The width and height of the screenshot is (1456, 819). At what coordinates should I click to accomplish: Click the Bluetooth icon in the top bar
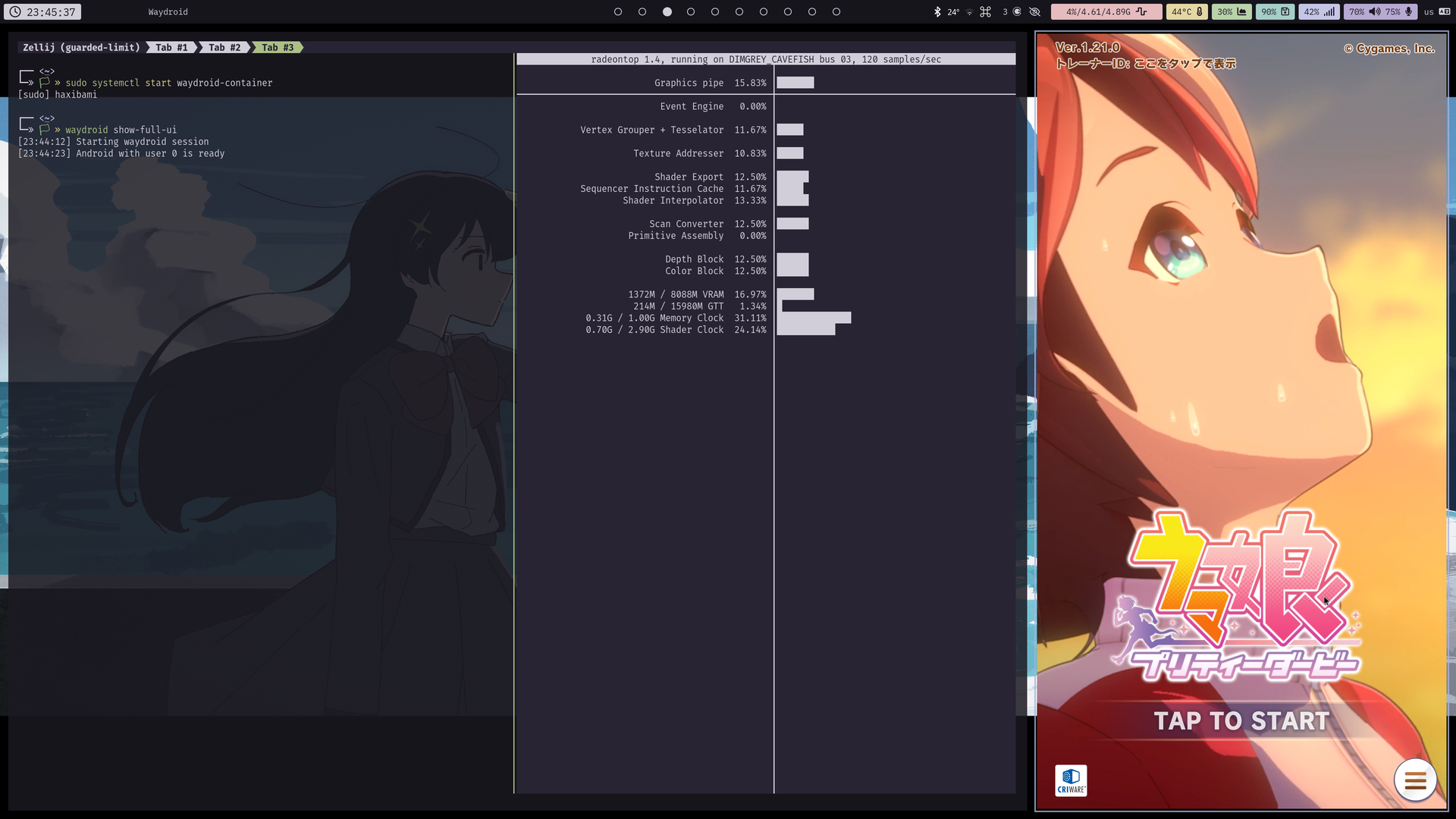[937, 11]
